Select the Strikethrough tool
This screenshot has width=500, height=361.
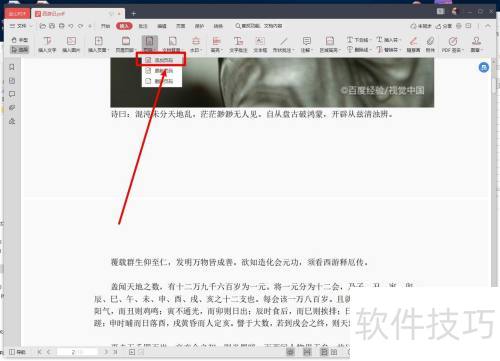click(x=359, y=50)
